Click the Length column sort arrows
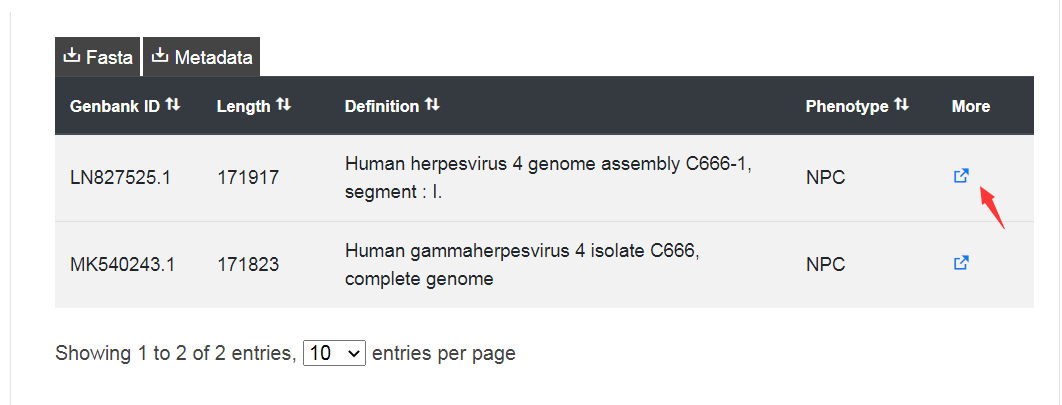Viewport: 1062px width, 405px height. [x=283, y=105]
